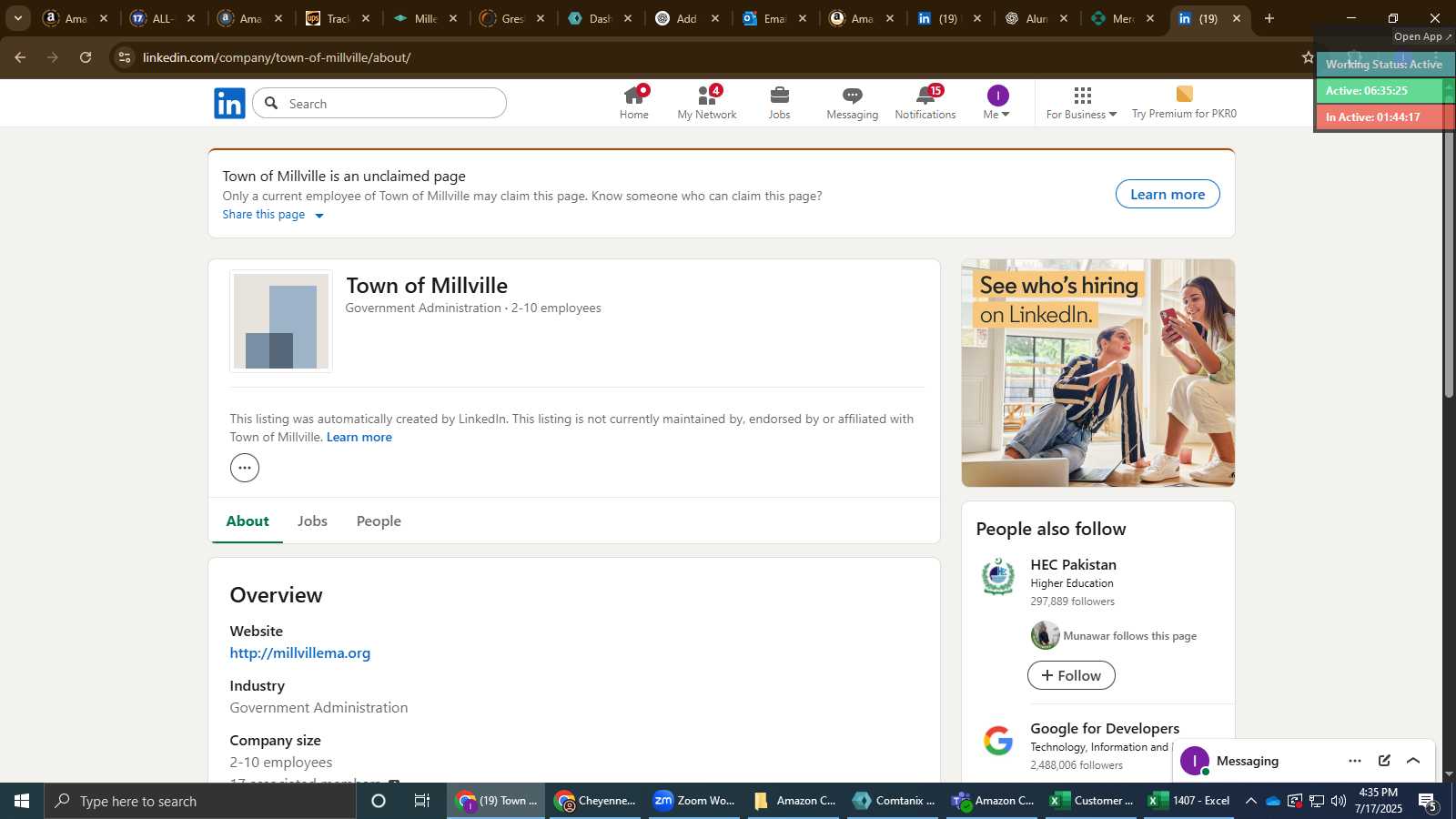The height and width of the screenshot is (819, 1456).
Task: Compose a new message in the Messaging overlay
Action: pos(1384,761)
